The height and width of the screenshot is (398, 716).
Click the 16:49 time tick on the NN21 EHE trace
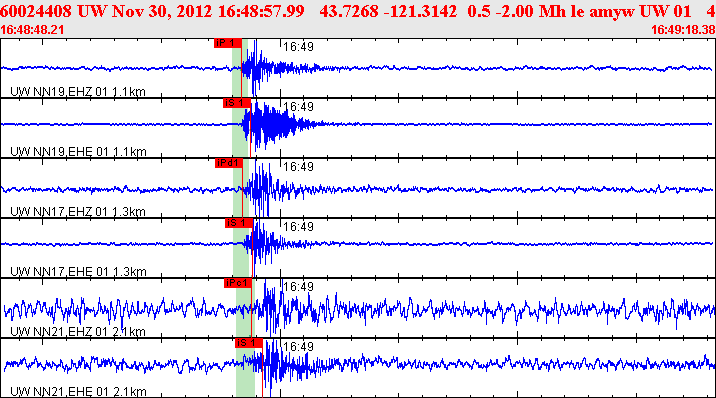tap(298, 346)
